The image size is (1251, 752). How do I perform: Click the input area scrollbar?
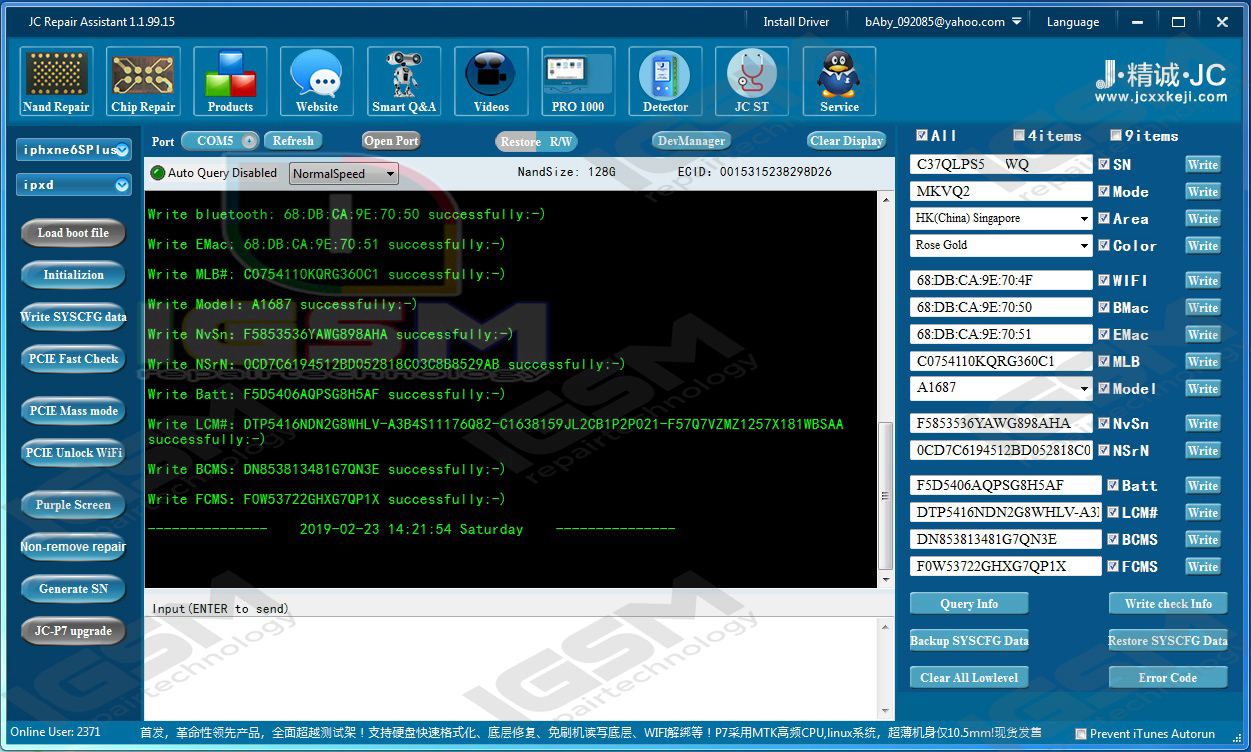(885, 669)
